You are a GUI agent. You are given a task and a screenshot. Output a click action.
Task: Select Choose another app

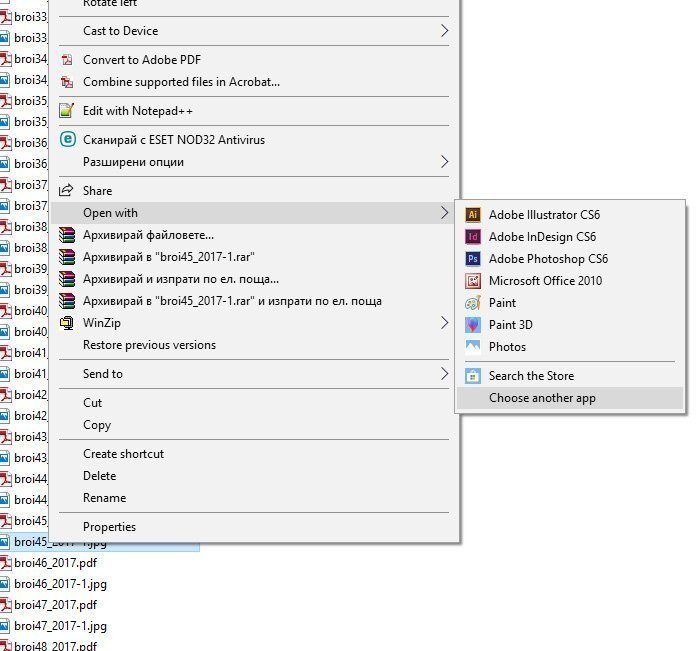pos(570,398)
